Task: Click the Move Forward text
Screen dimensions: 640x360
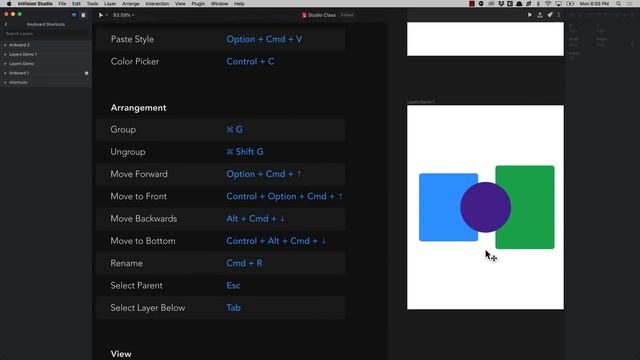Action: click(139, 174)
